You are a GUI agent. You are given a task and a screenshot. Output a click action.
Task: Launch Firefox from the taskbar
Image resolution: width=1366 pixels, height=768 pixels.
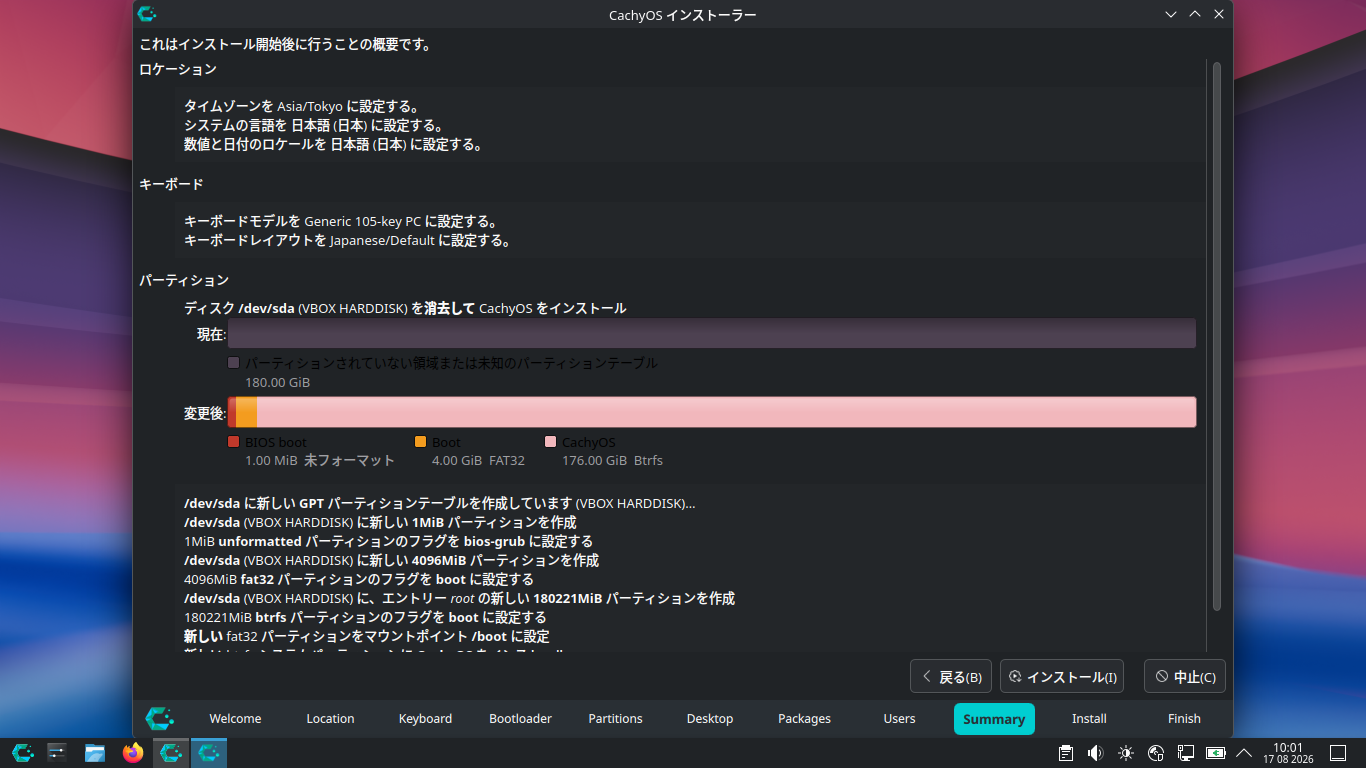133,753
